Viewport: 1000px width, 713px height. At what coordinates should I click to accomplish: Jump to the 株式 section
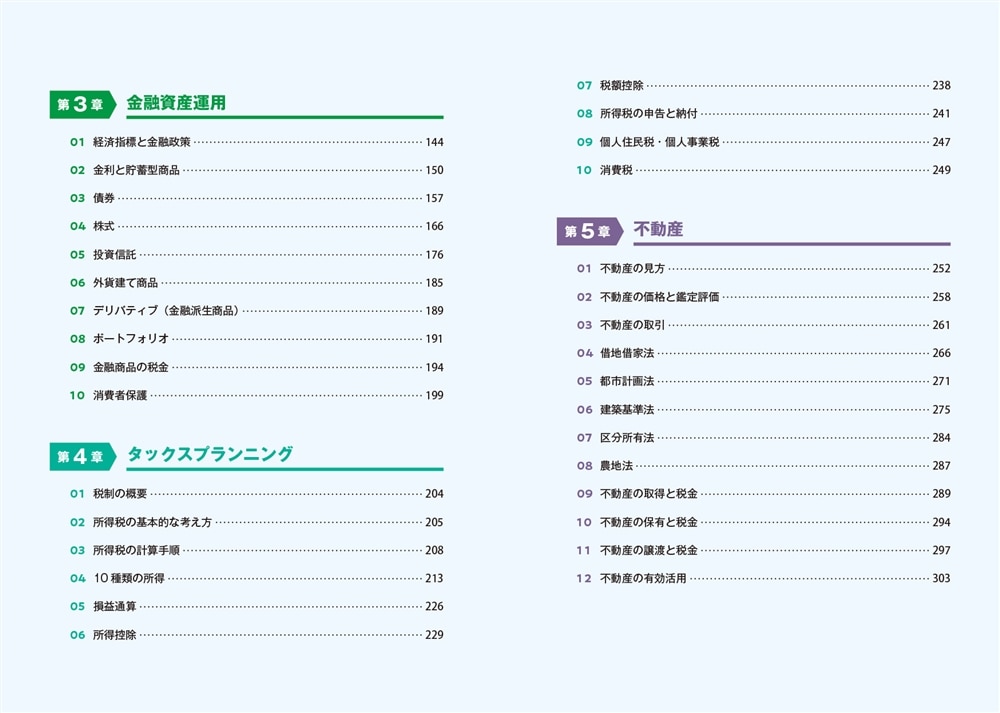tap(103, 226)
